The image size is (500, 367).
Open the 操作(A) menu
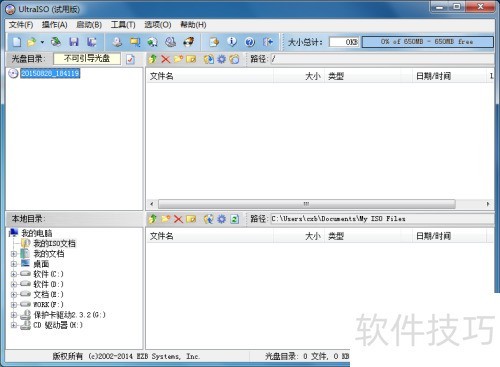[55, 25]
